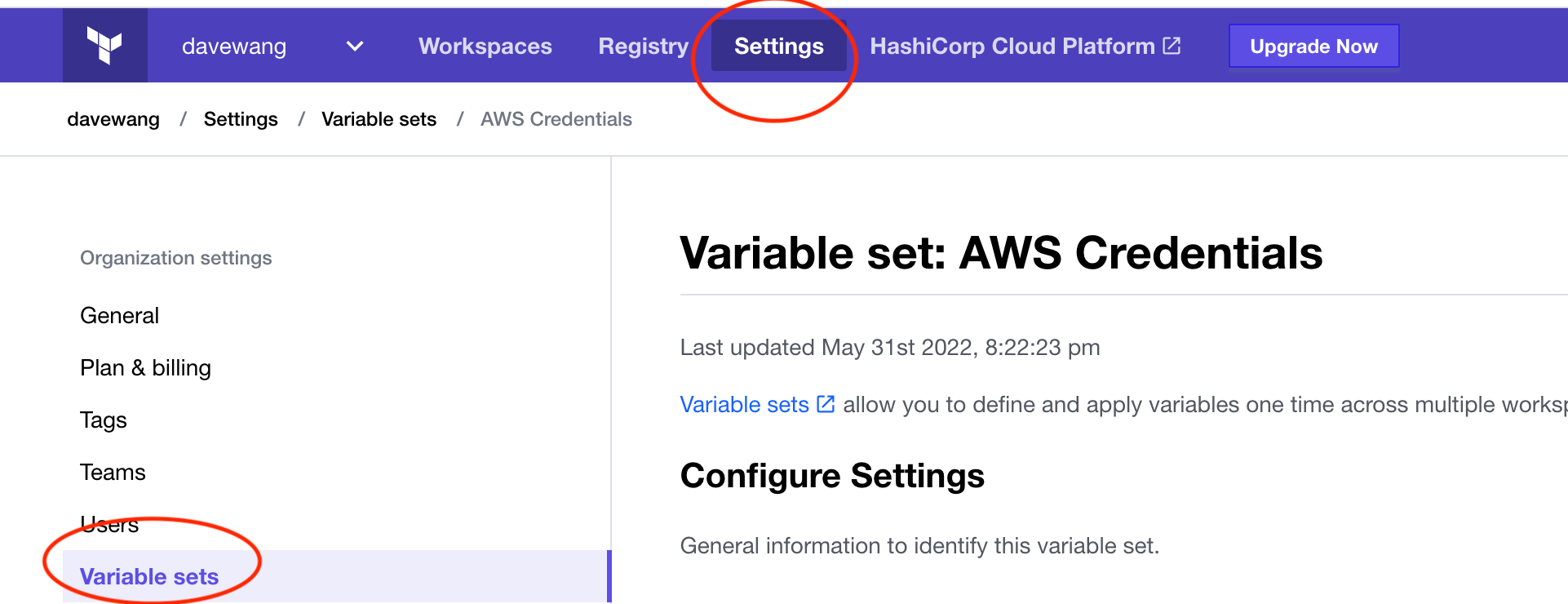Viewport: 1568px width, 604px height.
Task: Open Teams settings page
Action: point(113,473)
